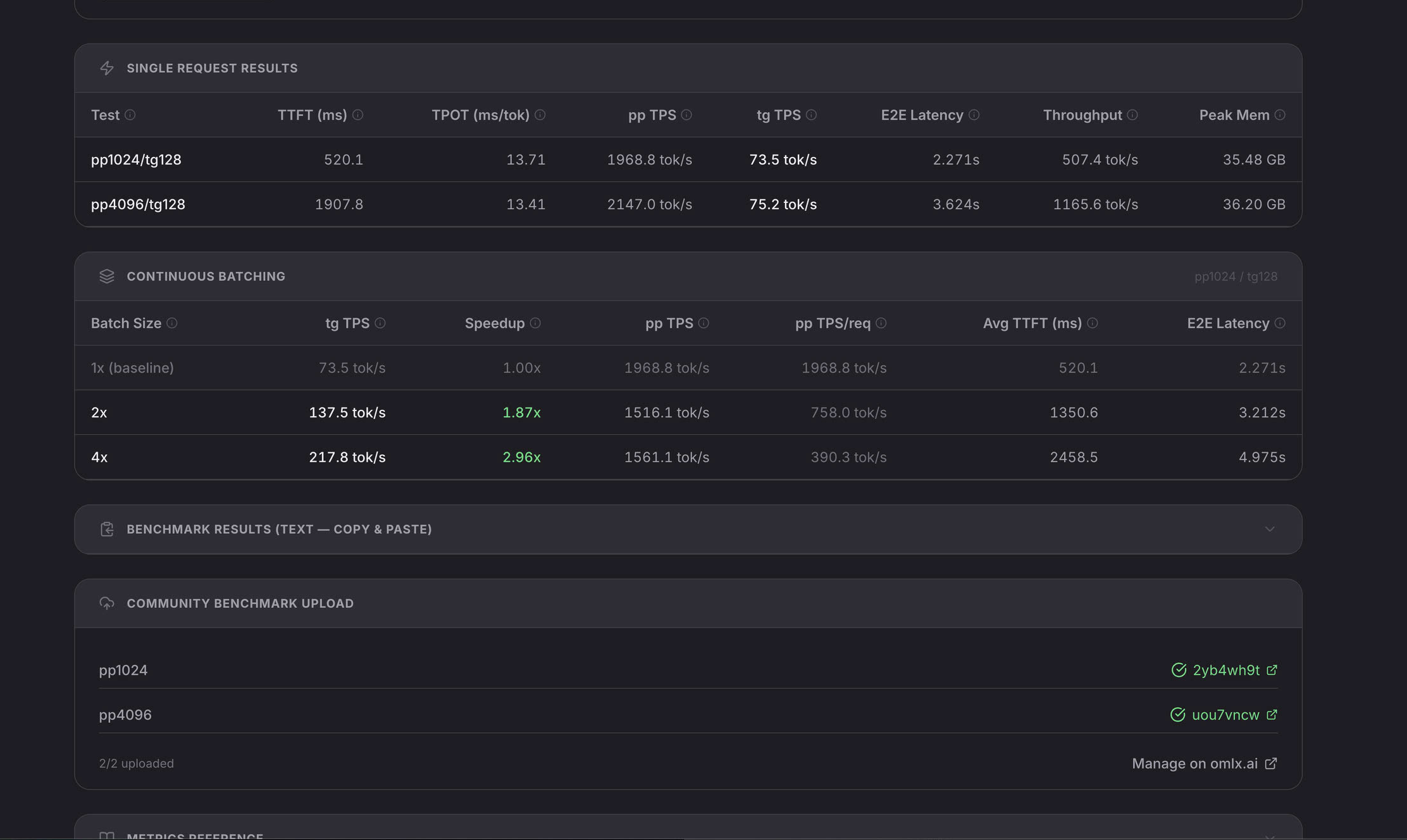This screenshot has width=1407, height=840.
Task: Click the 217.8 tok/s value in 4x row
Action: (x=347, y=457)
